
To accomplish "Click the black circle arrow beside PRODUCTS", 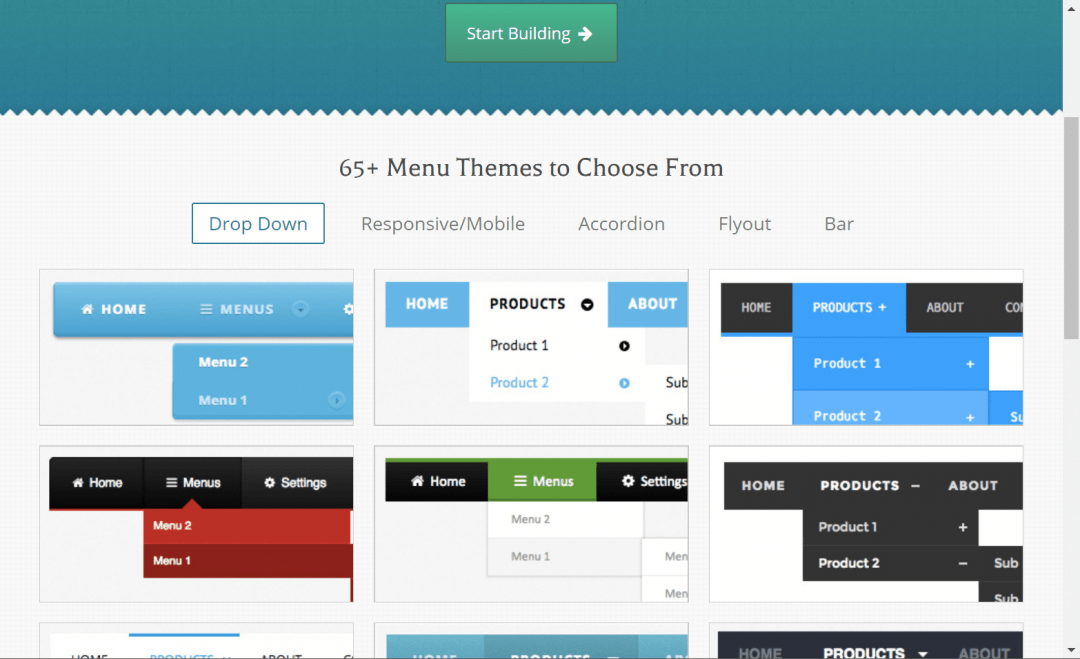I will coord(587,304).
